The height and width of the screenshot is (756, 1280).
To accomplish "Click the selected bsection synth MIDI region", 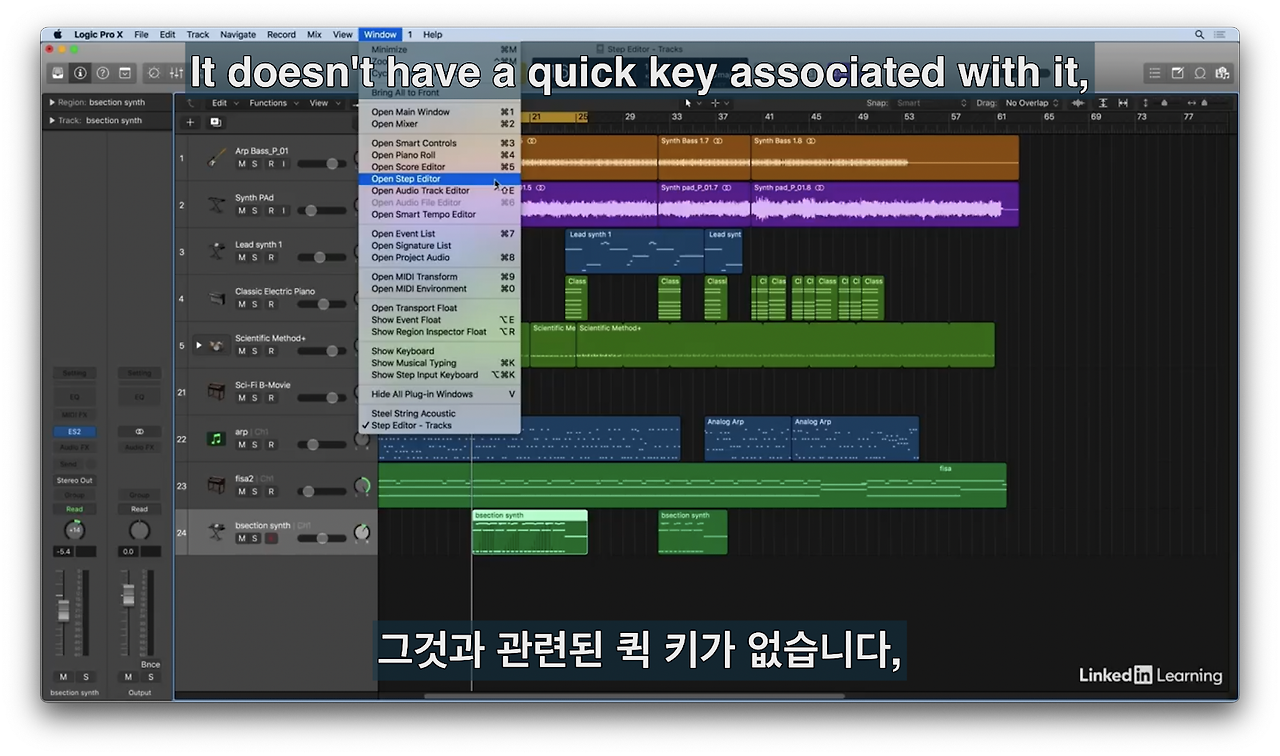I will 530,532.
